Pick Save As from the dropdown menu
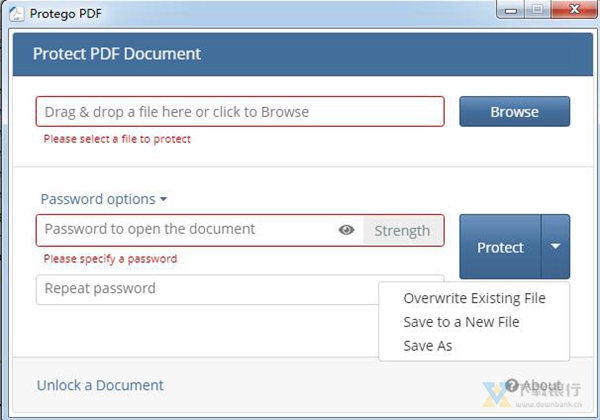 coord(428,346)
